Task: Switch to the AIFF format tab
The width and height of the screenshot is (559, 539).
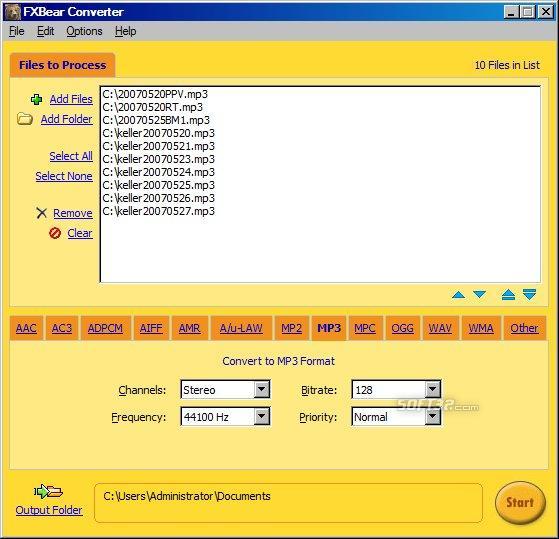Action: pos(151,328)
